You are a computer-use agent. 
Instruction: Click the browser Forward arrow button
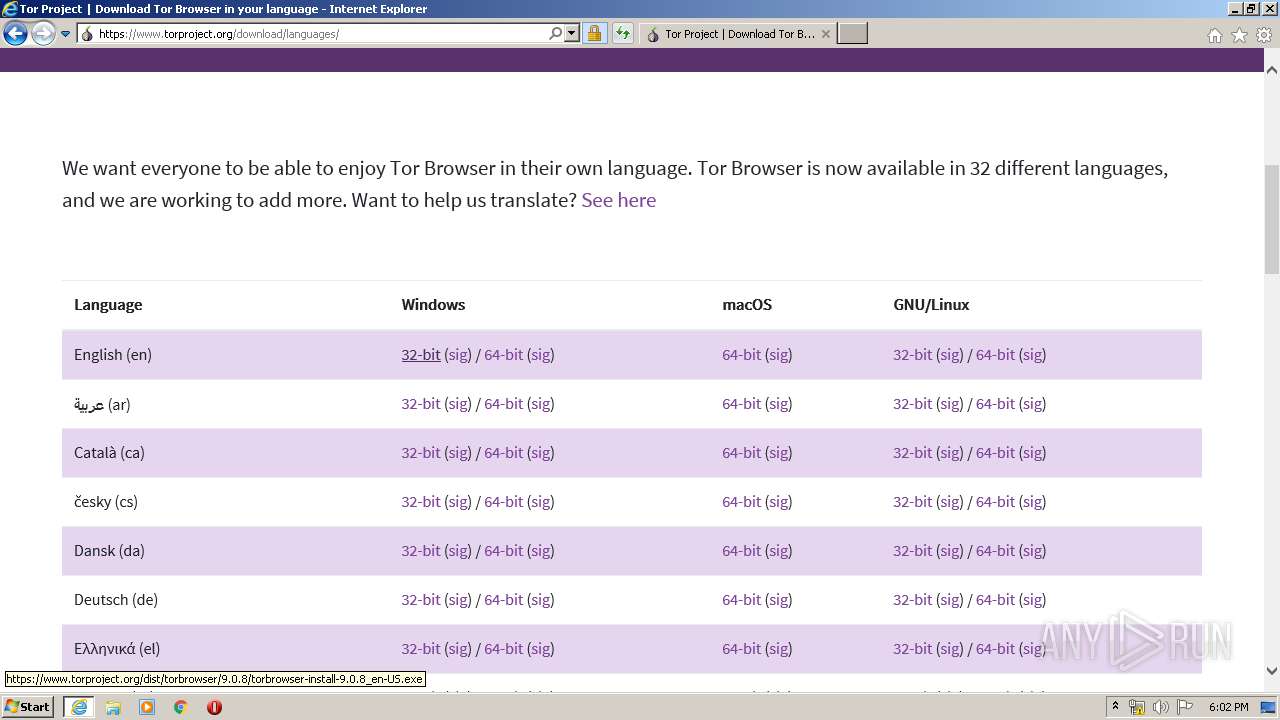click(x=43, y=34)
